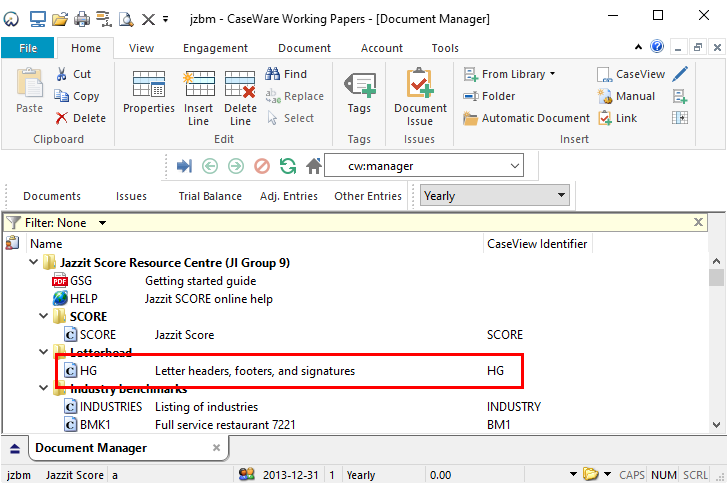Navigate forward with green right arrow
The width and height of the screenshot is (728, 484).
[x=236, y=166]
